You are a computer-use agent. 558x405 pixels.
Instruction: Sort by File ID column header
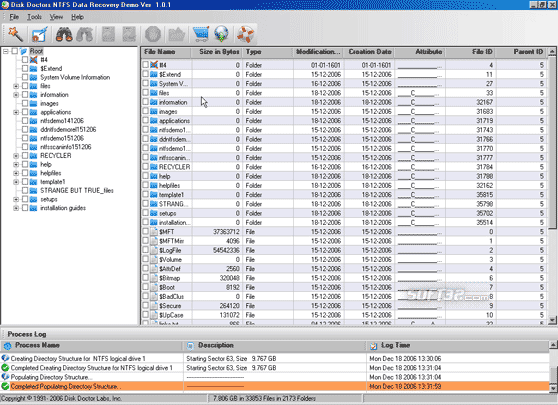click(x=470, y=52)
